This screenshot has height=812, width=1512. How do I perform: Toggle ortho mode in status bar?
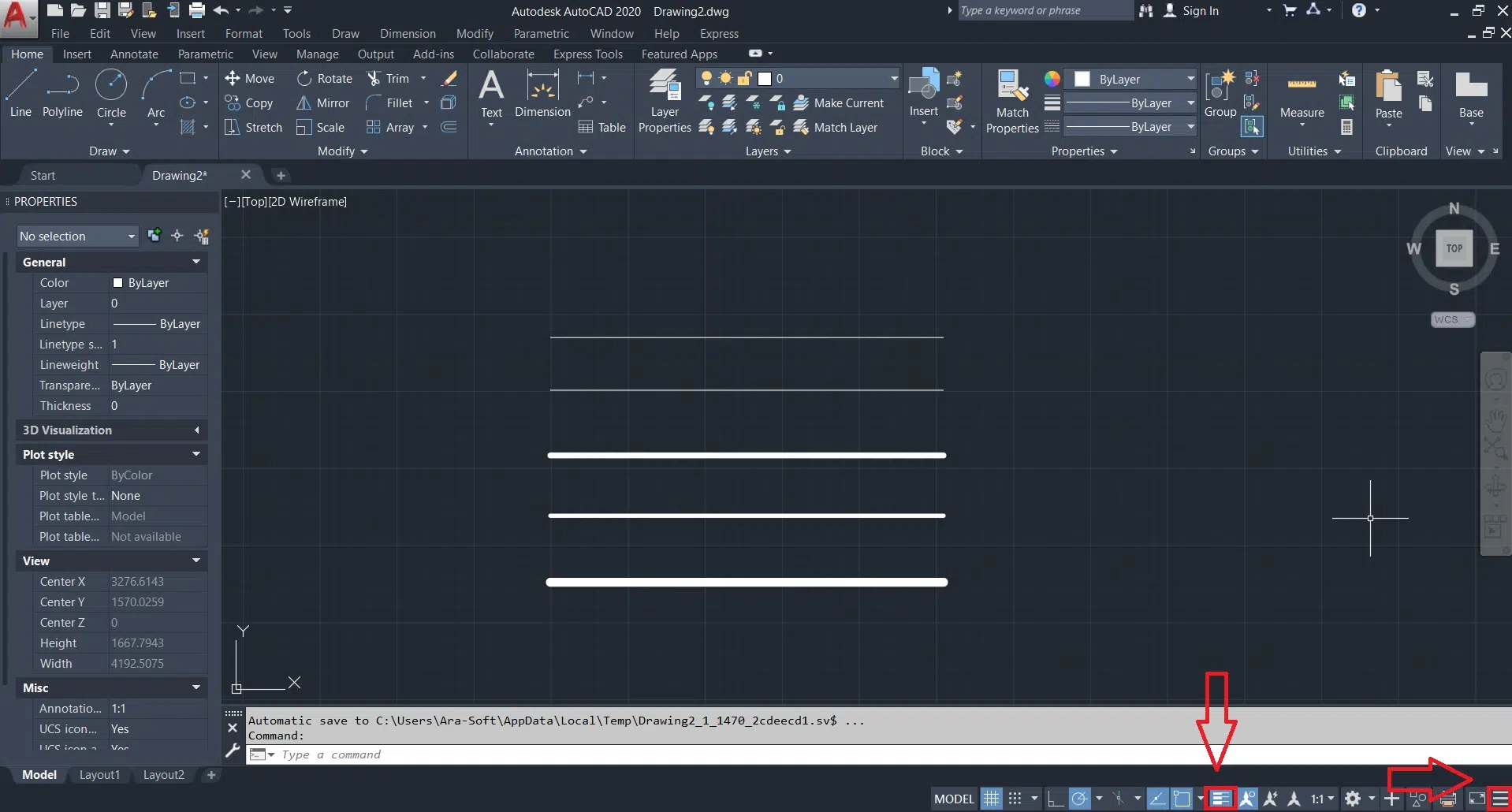pyautogui.click(x=1055, y=799)
